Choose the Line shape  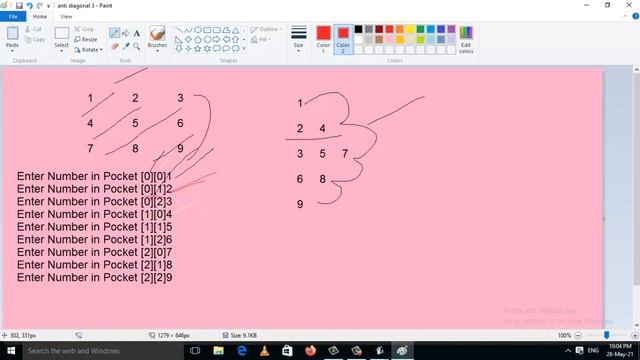click(178, 30)
